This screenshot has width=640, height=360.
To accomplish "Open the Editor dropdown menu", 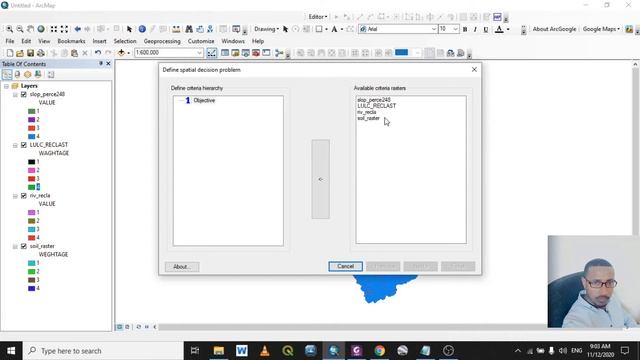I will pyautogui.click(x=318, y=17).
